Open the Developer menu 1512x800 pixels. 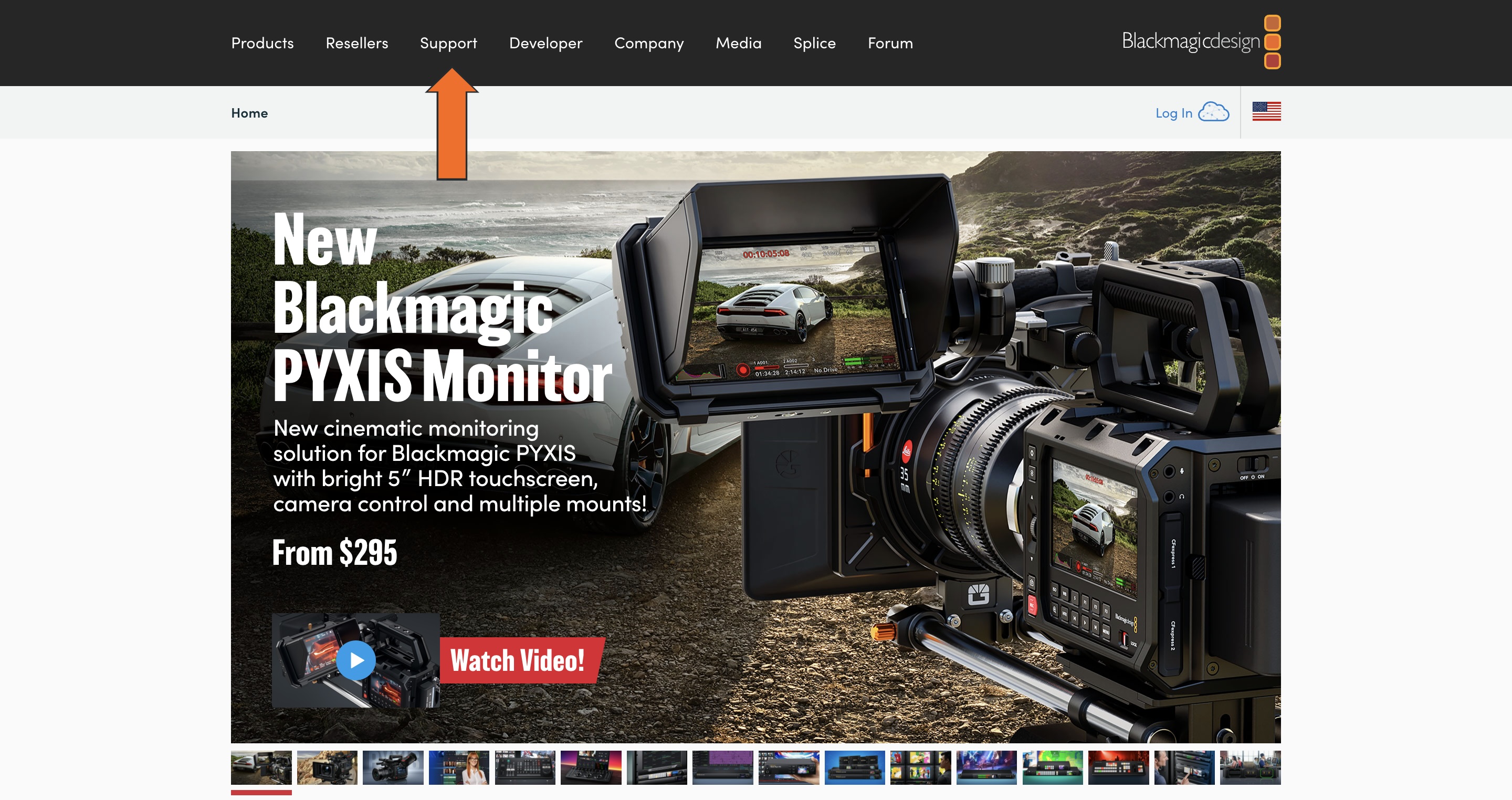[545, 43]
